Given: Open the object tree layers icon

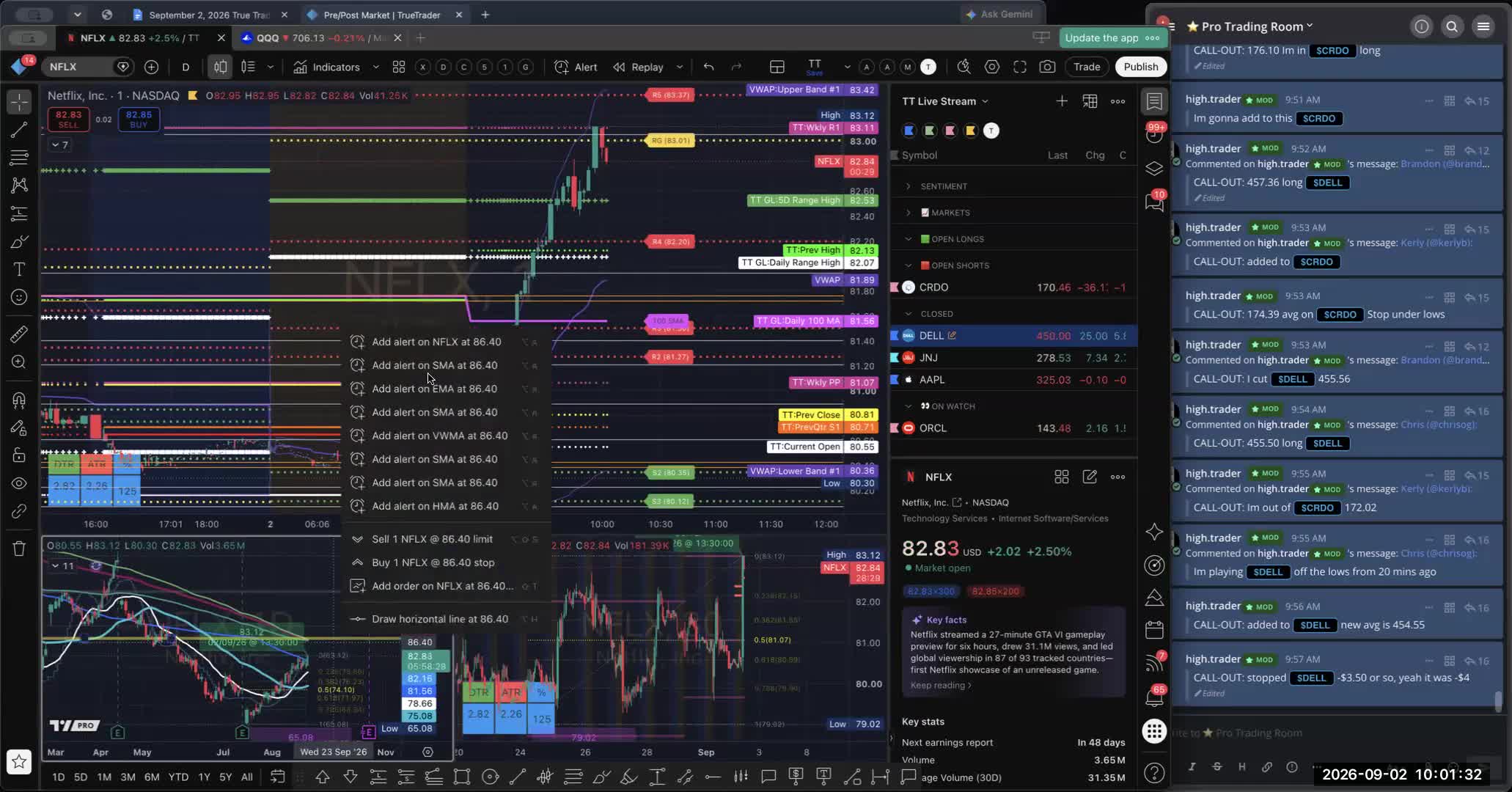Looking at the screenshot, I should [x=1154, y=169].
